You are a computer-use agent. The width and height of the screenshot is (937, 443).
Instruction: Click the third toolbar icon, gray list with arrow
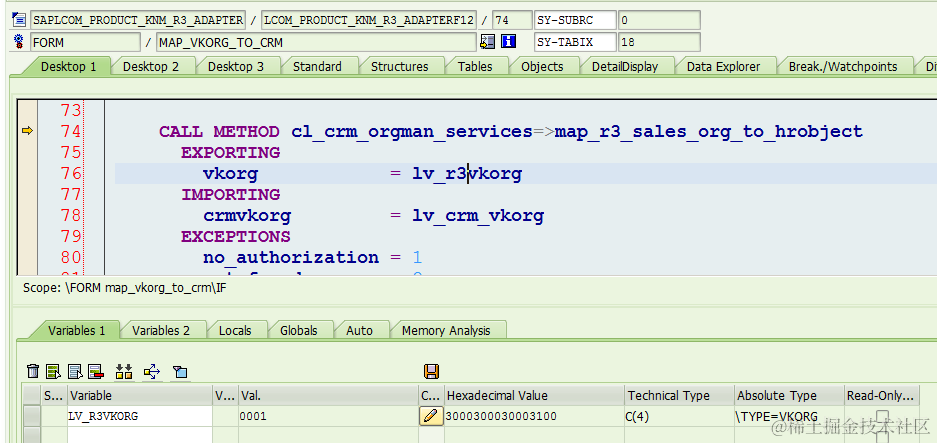75,371
